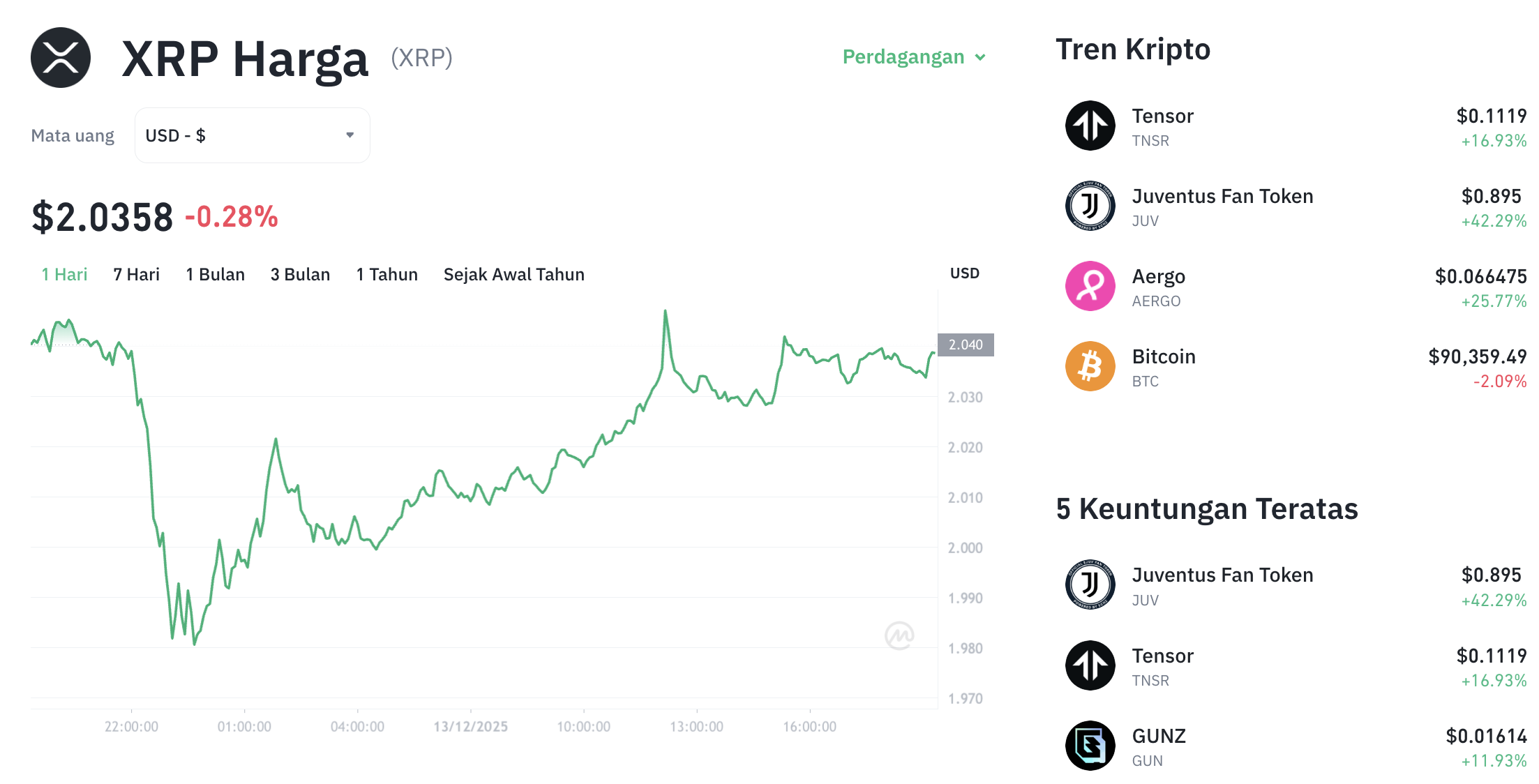Click the Tensor icon under 5 Keuntungan Teratas

(1090, 665)
